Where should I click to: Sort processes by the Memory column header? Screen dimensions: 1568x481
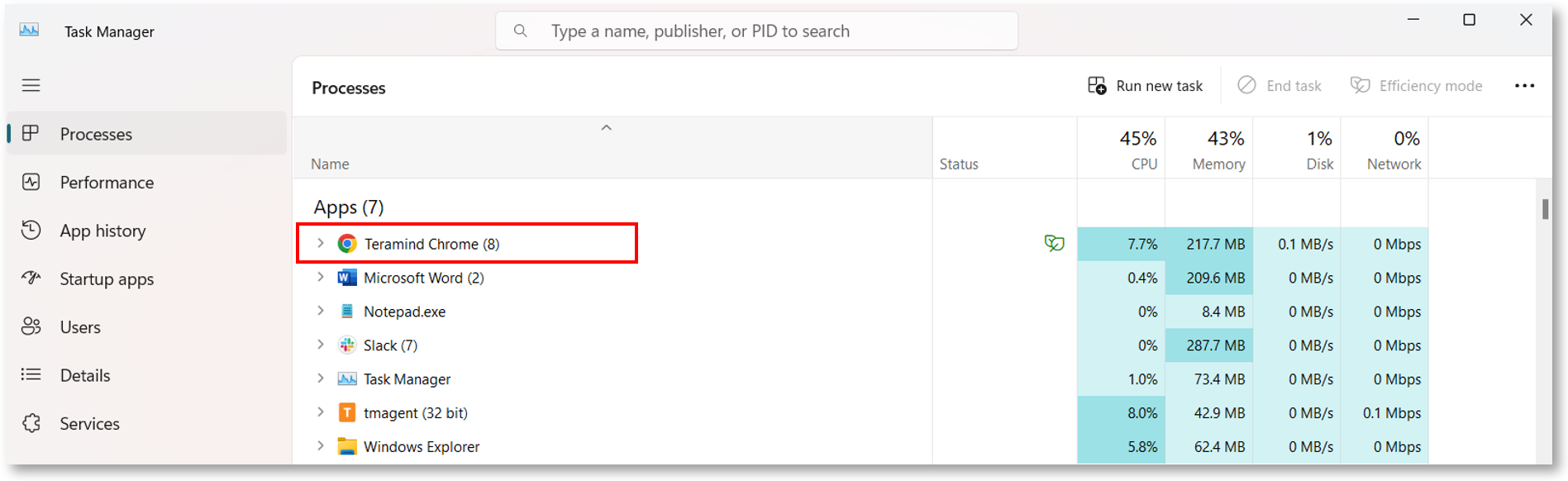tap(1209, 148)
